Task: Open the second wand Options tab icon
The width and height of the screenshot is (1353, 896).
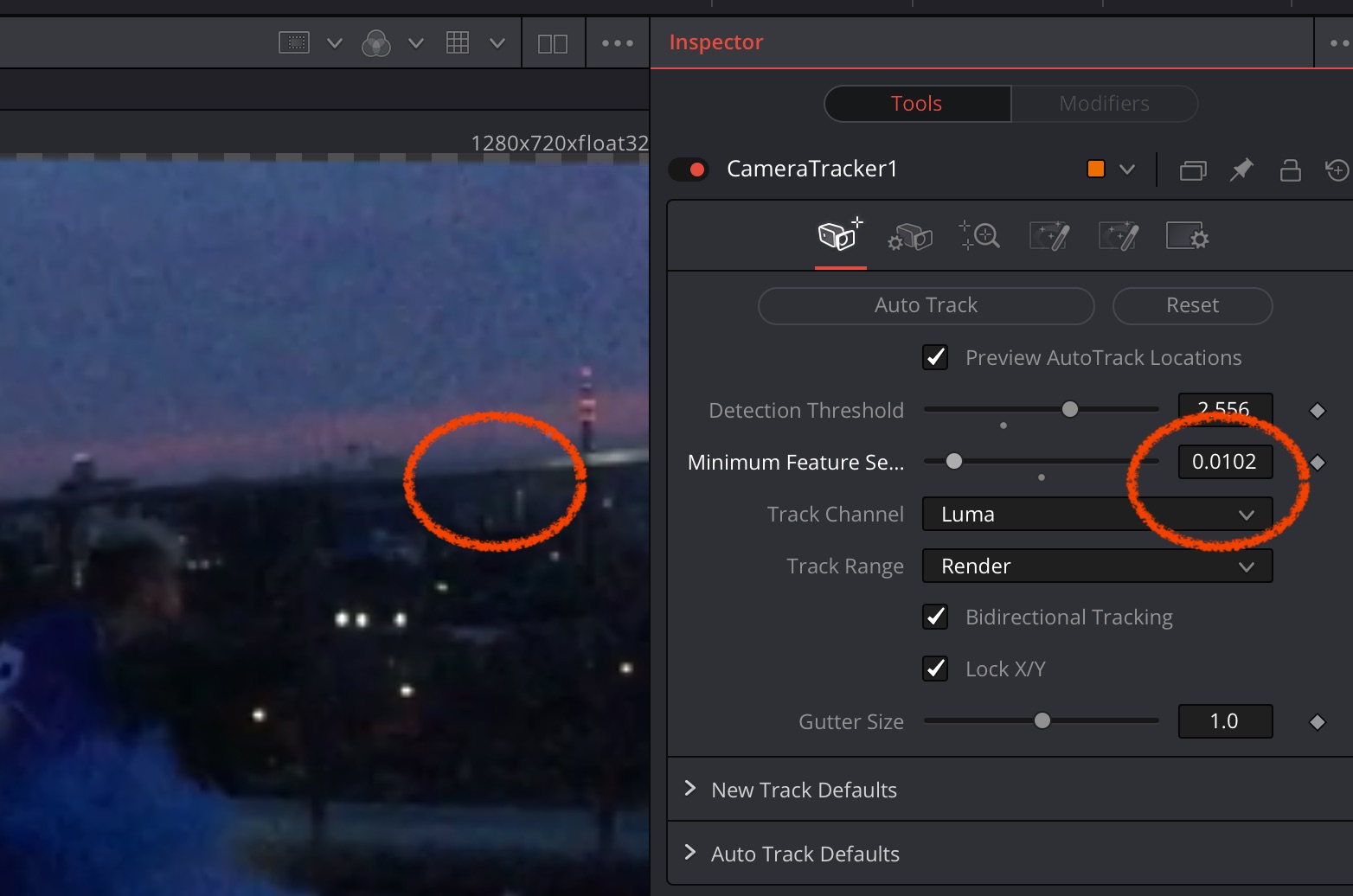Action: pos(1118,235)
